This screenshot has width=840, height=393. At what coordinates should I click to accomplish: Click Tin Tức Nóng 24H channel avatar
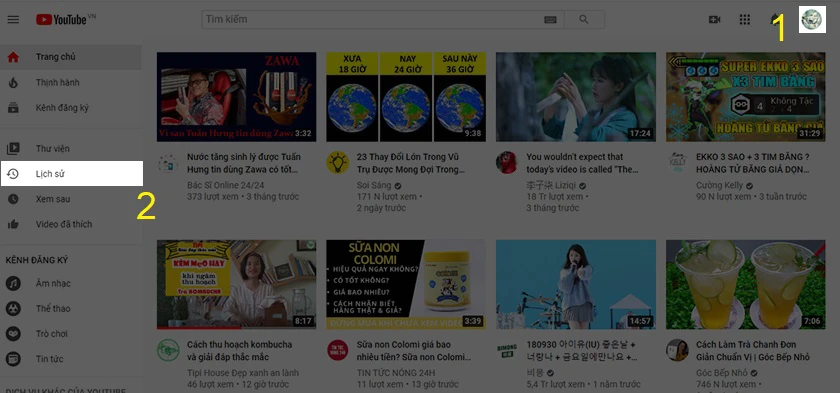[x=338, y=350]
